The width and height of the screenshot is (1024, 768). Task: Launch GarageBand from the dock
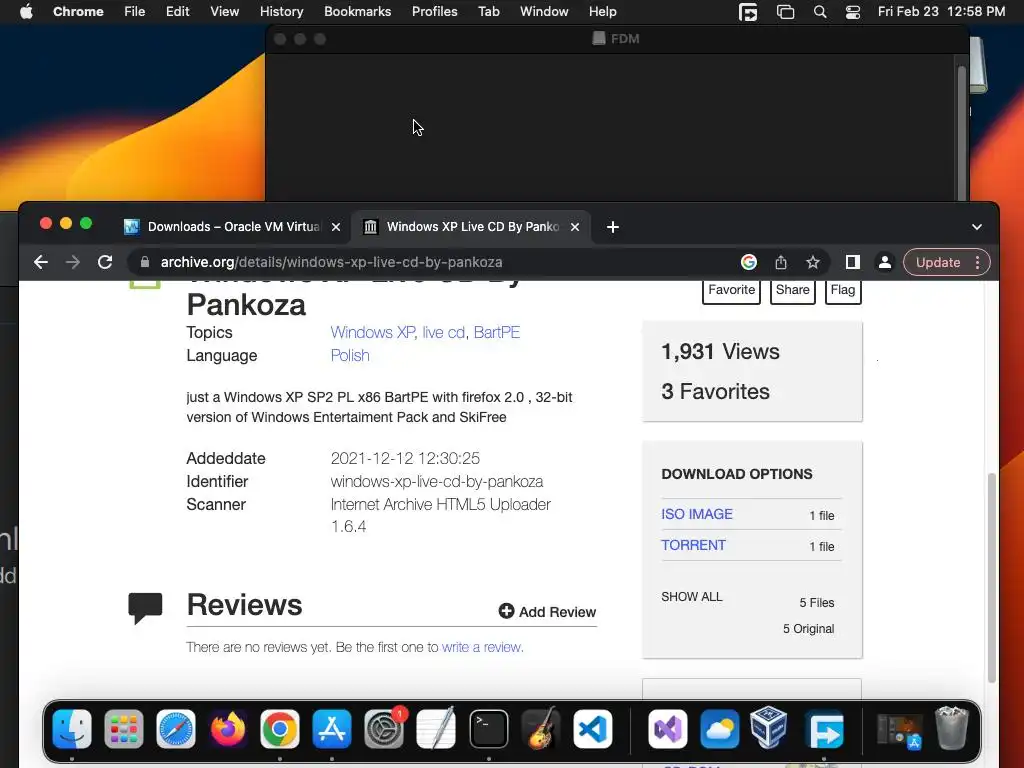click(541, 729)
